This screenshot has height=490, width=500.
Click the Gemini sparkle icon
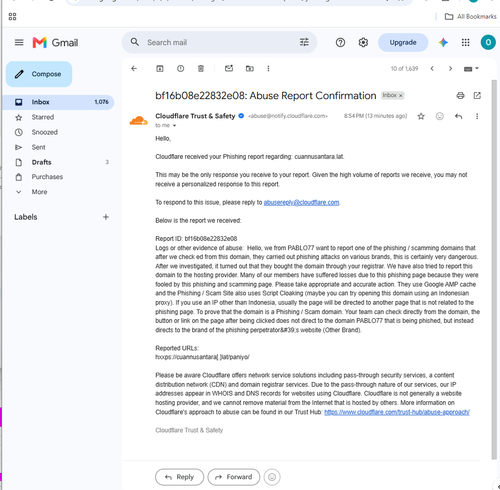(x=443, y=42)
